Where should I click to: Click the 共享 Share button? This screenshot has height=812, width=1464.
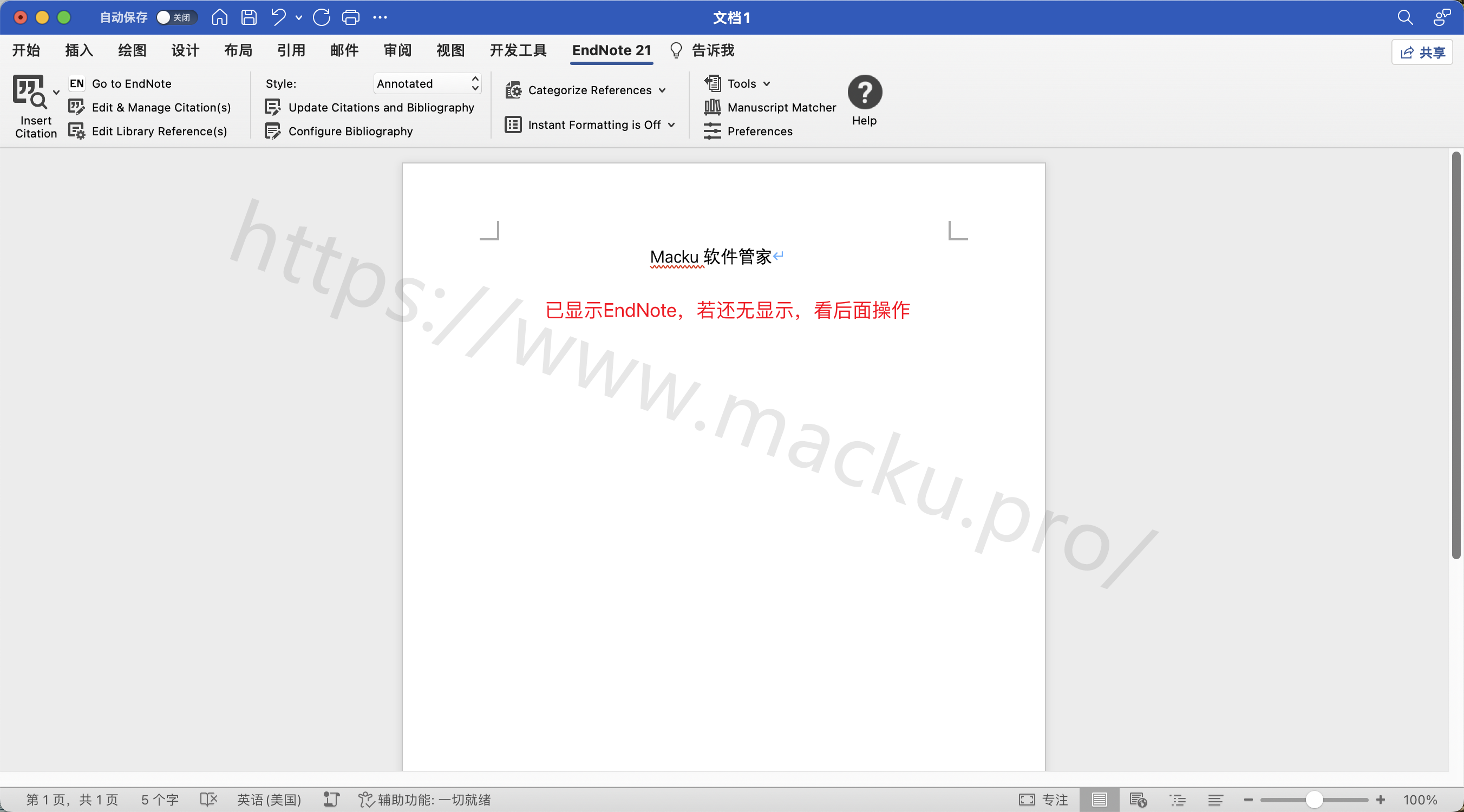(x=1422, y=53)
